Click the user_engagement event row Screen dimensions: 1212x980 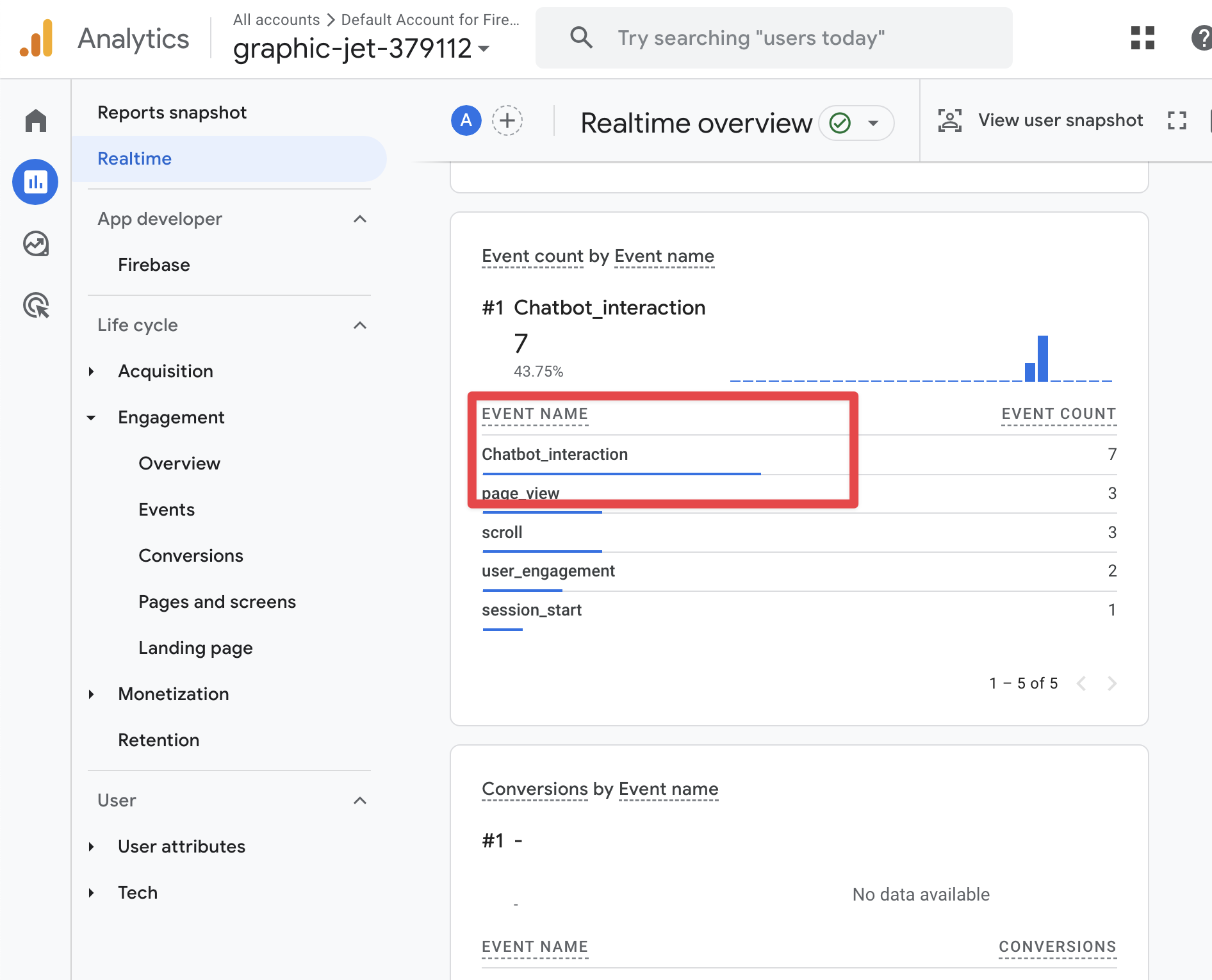[x=799, y=571]
